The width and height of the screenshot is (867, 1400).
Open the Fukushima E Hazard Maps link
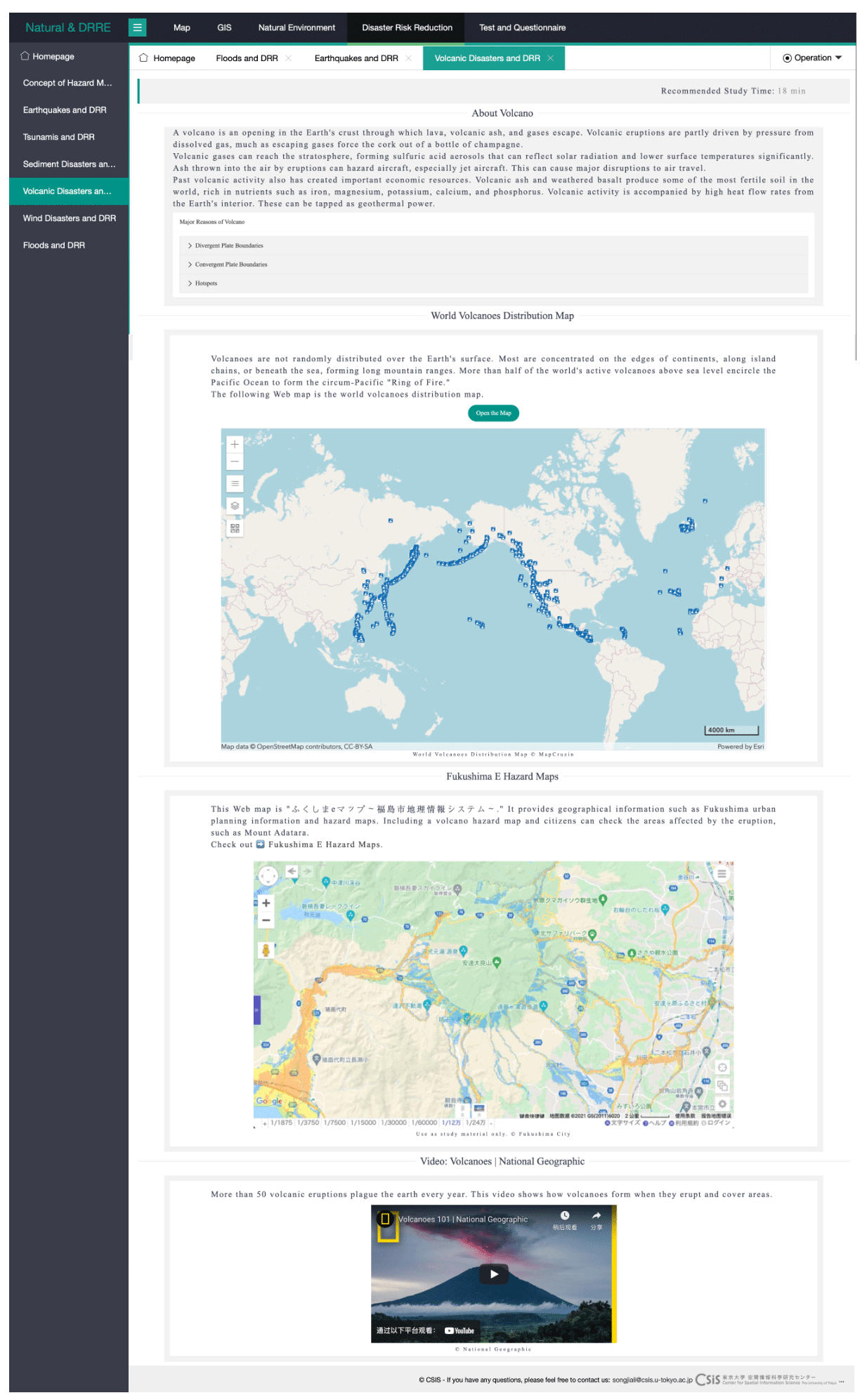[324, 844]
